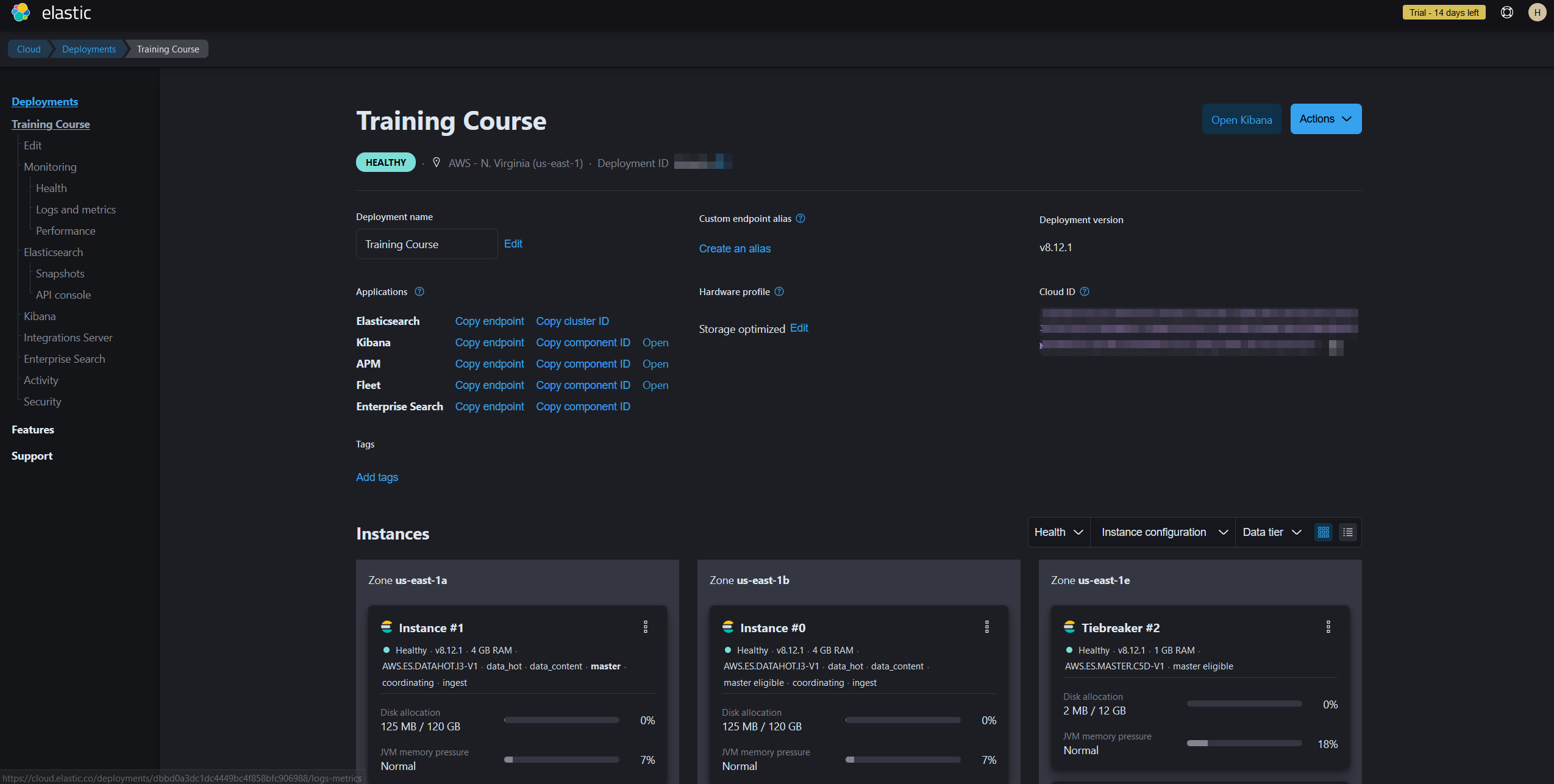
Task: Open the help lifebuoy icon
Action: click(1506, 12)
